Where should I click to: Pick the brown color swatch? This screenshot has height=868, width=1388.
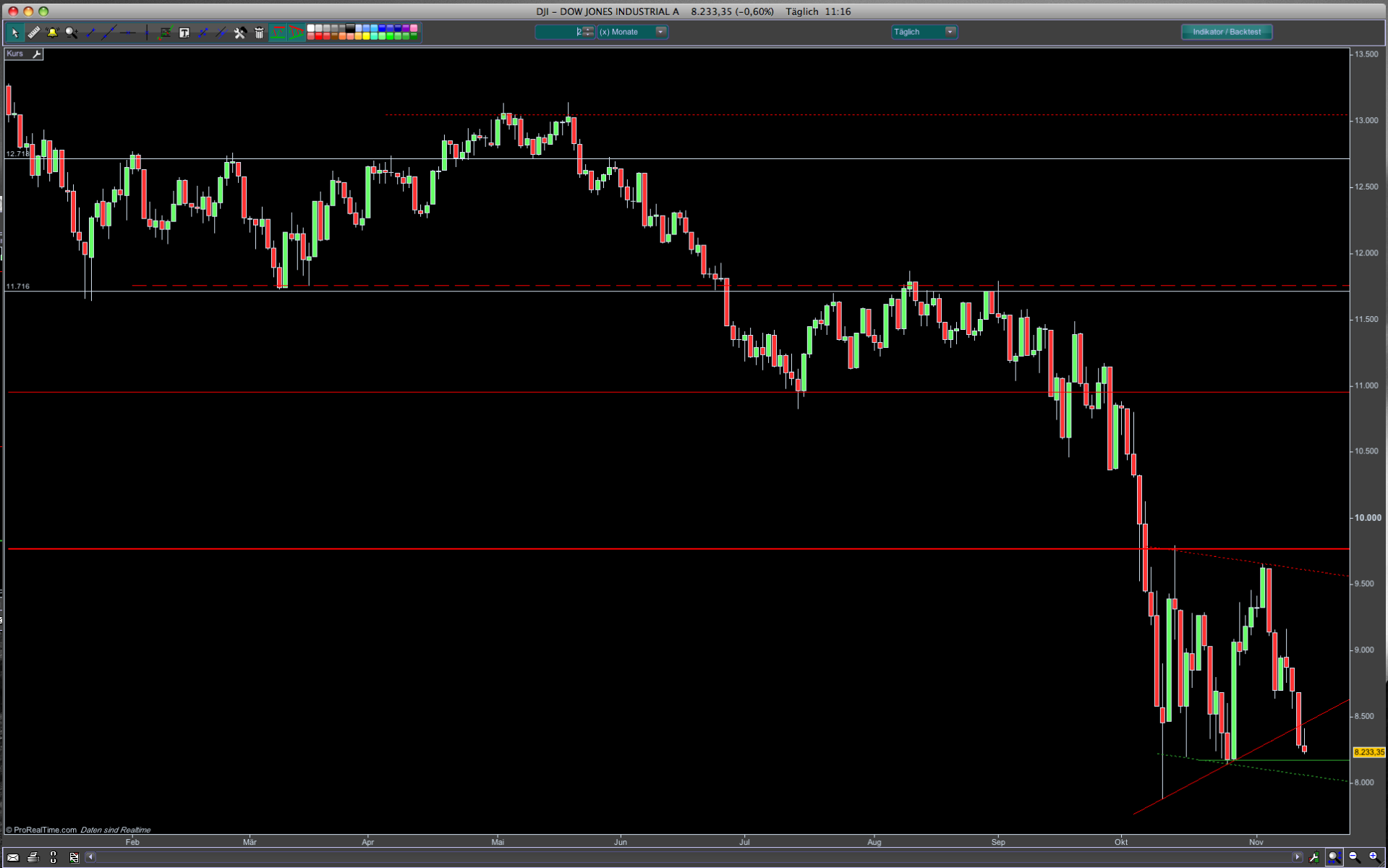[335, 36]
